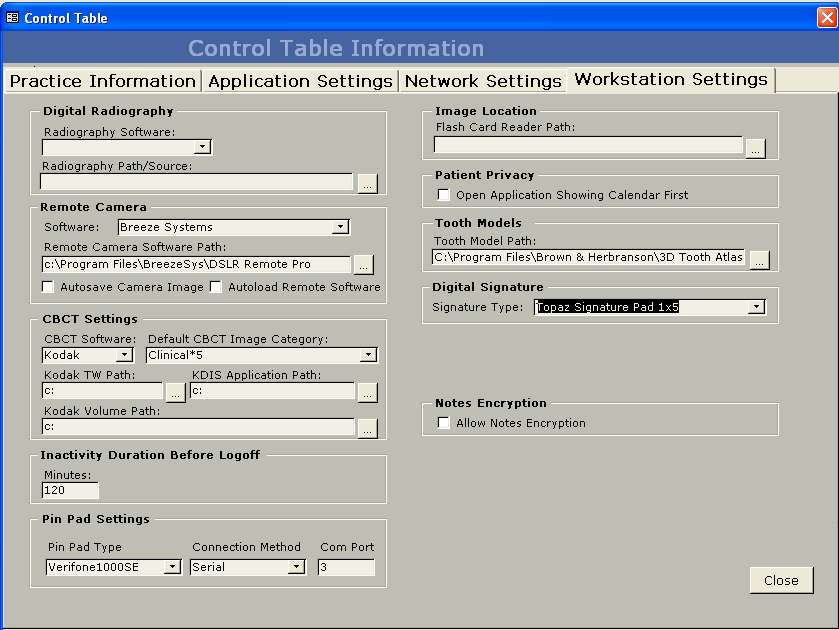The height and width of the screenshot is (630, 839).
Task: Open the Signature Type dropdown
Action: point(756,307)
